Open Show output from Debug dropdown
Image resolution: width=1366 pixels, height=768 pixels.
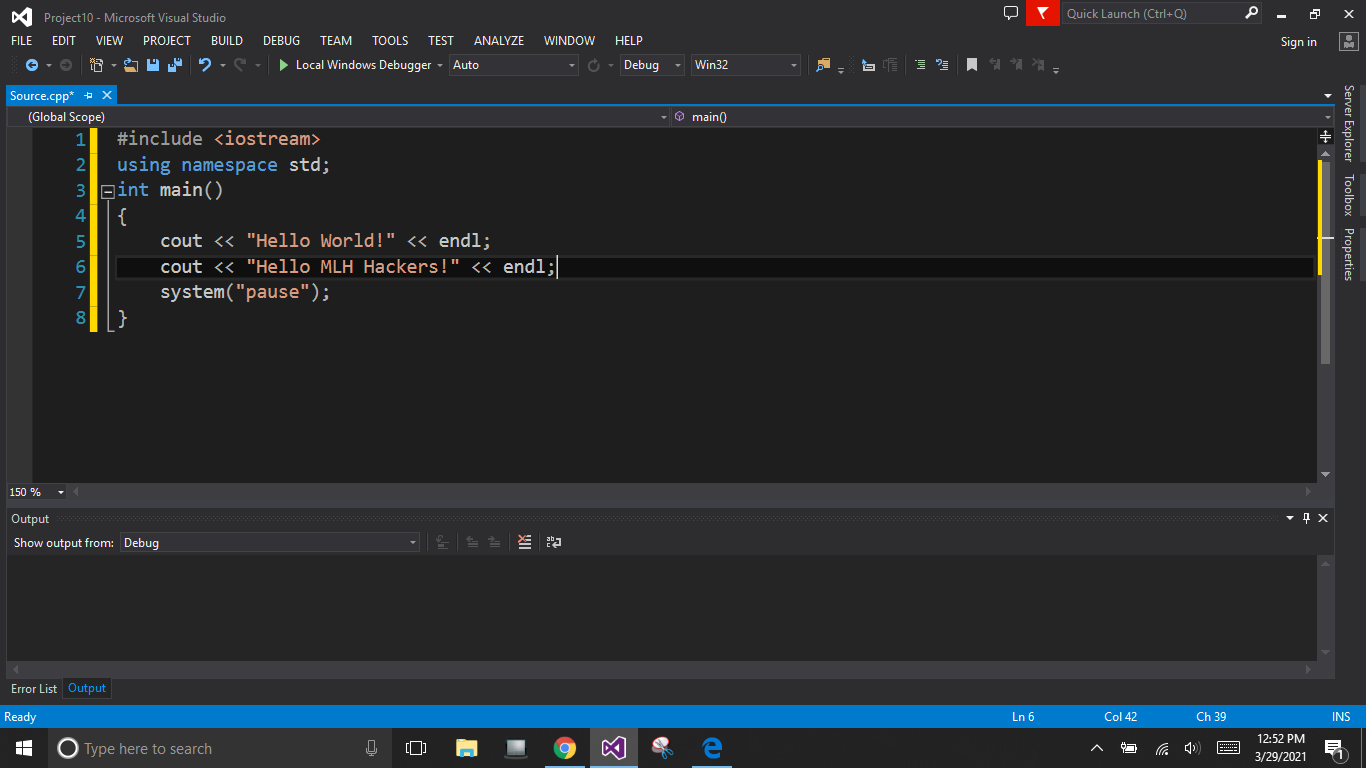point(270,542)
